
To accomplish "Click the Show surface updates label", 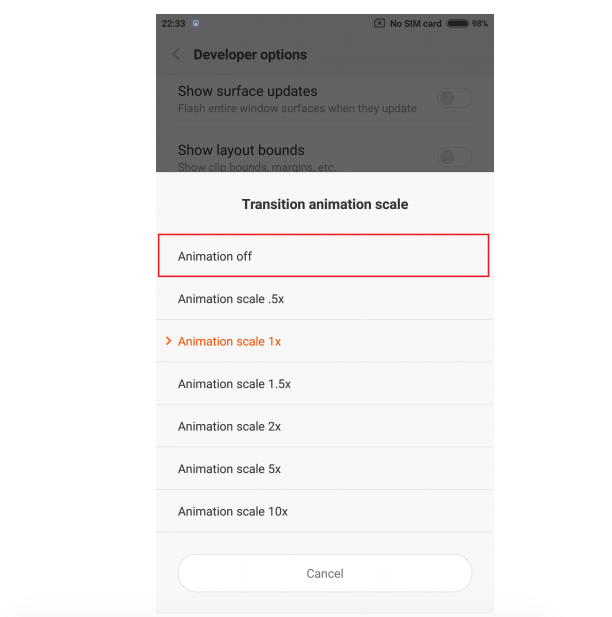I will (247, 91).
